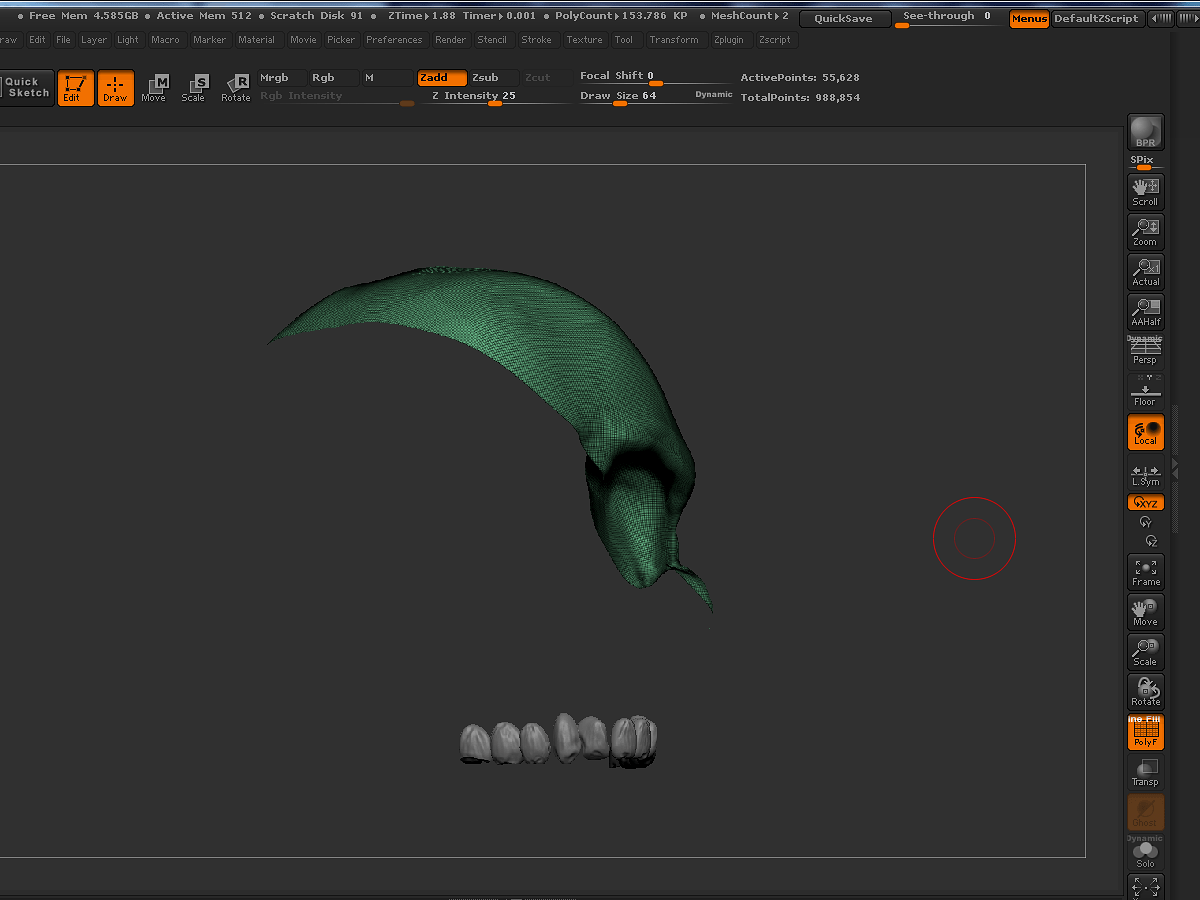
Task: Select the Scroll canvas hand icon
Action: click(x=1145, y=191)
